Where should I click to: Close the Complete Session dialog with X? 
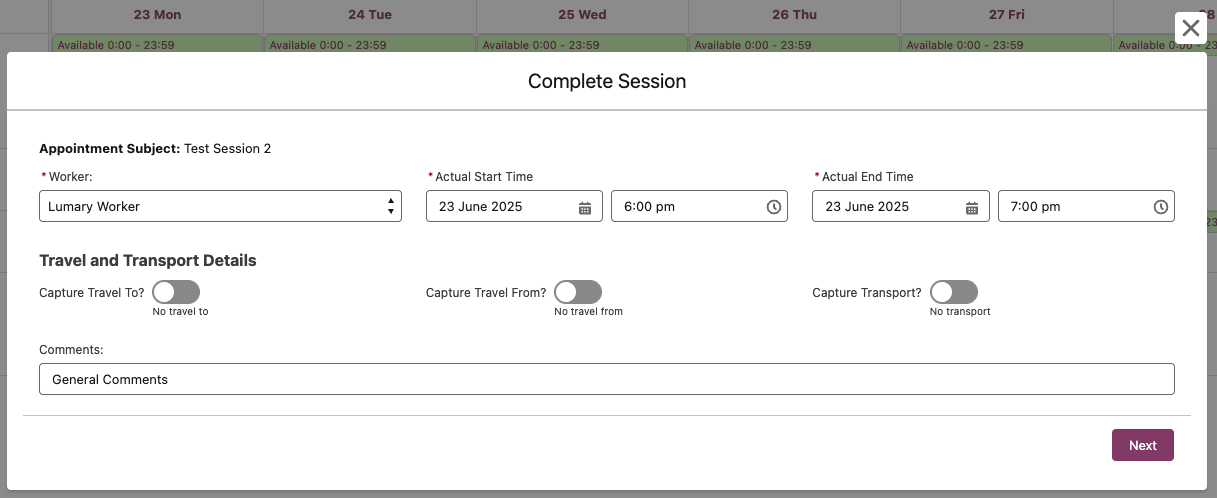(1190, 28)
